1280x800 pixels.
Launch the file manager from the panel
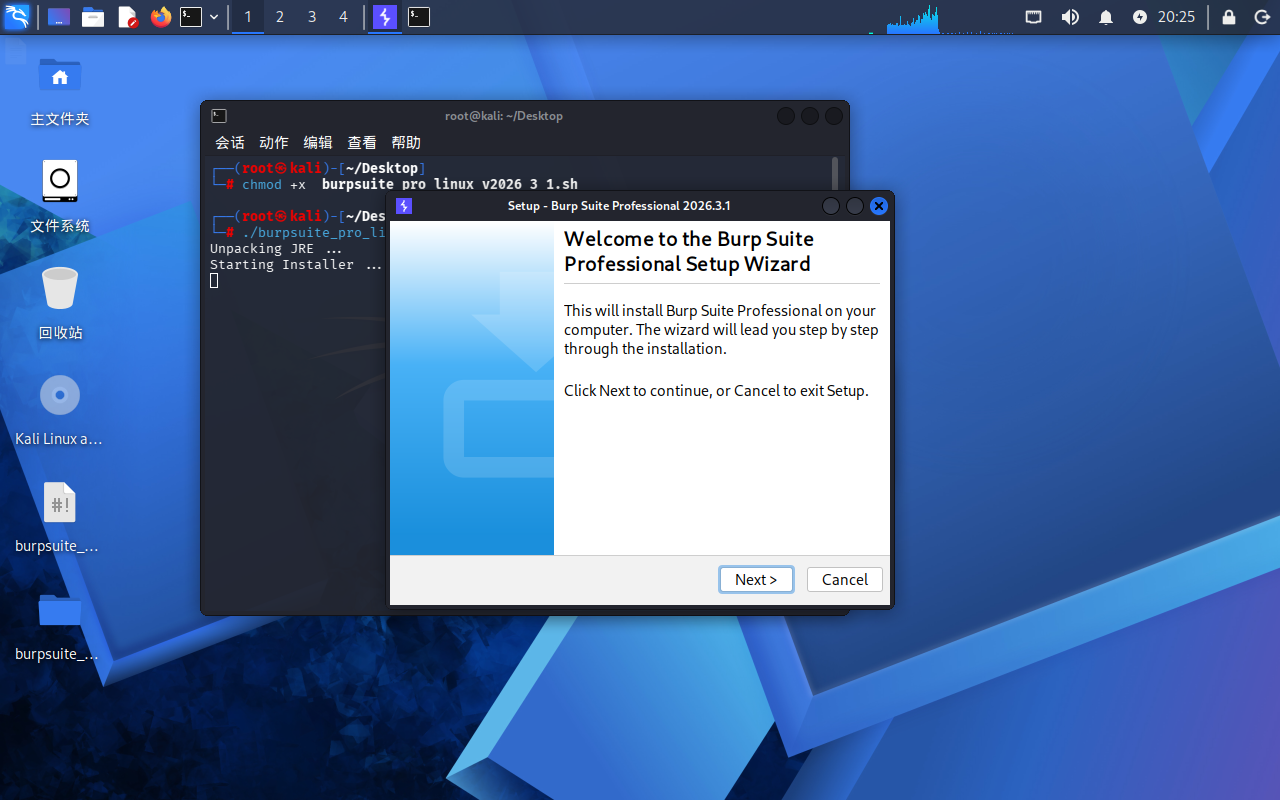pos(93,17)
